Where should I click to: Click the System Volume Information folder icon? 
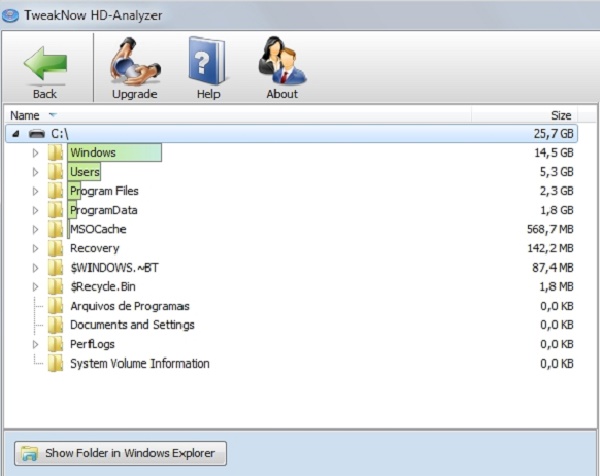(55, 363)
